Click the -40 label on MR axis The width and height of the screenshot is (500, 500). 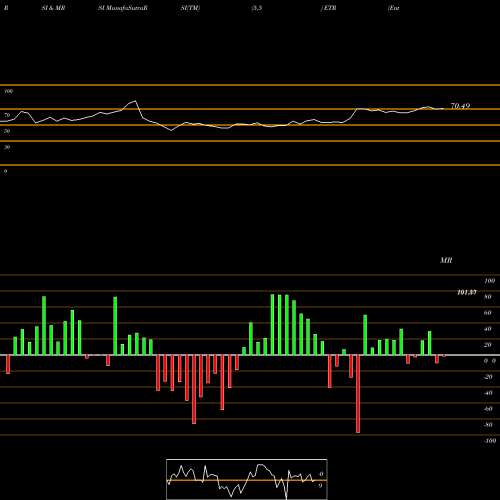(488, 393)
